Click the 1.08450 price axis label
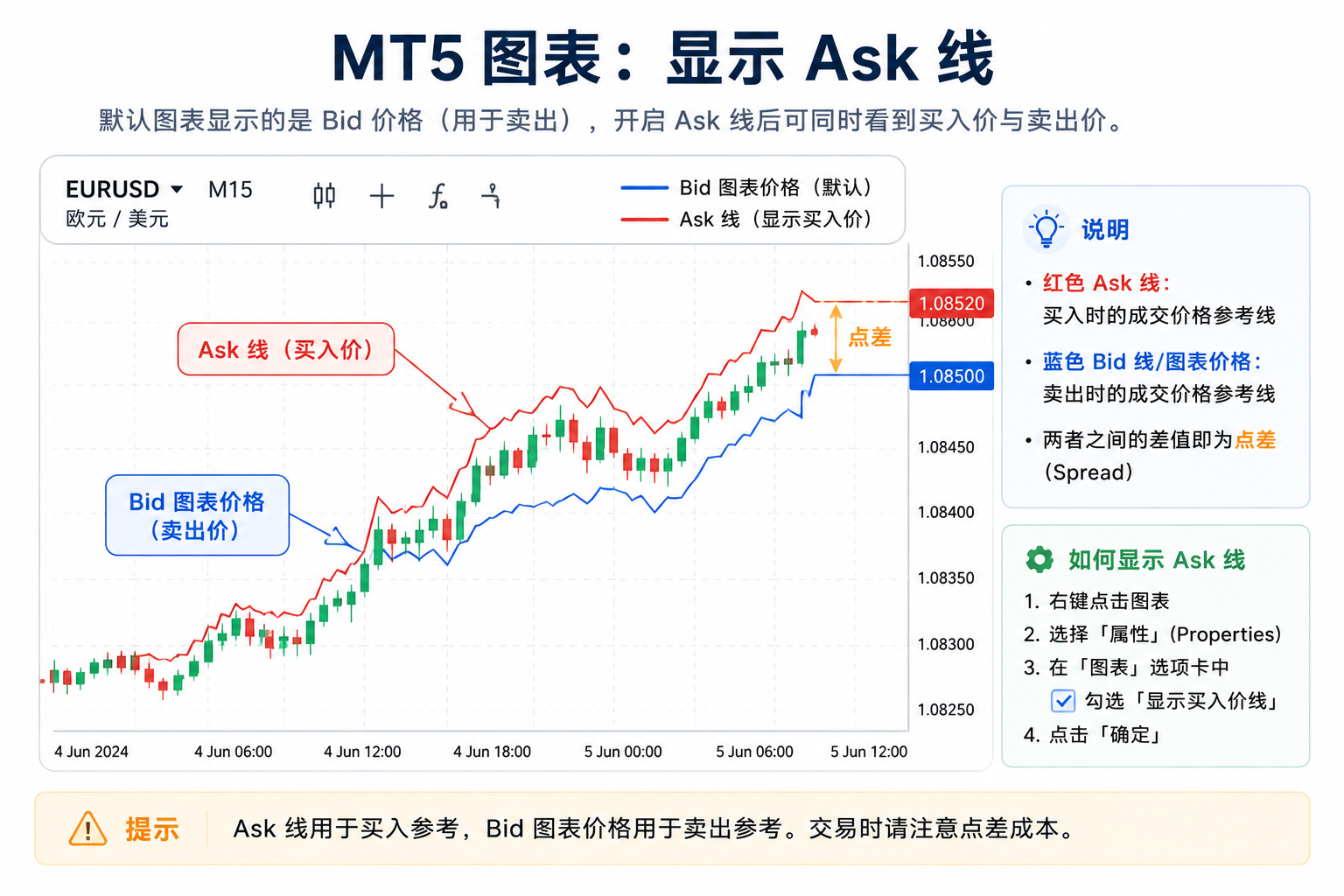Viewport: 1344px width, 896px height. click(946, 447)
